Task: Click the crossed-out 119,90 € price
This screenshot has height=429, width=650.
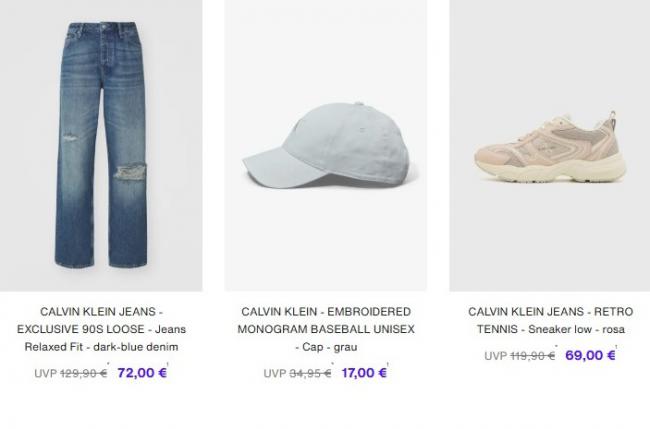Action: pyautogui.click(x=532, y=356)
